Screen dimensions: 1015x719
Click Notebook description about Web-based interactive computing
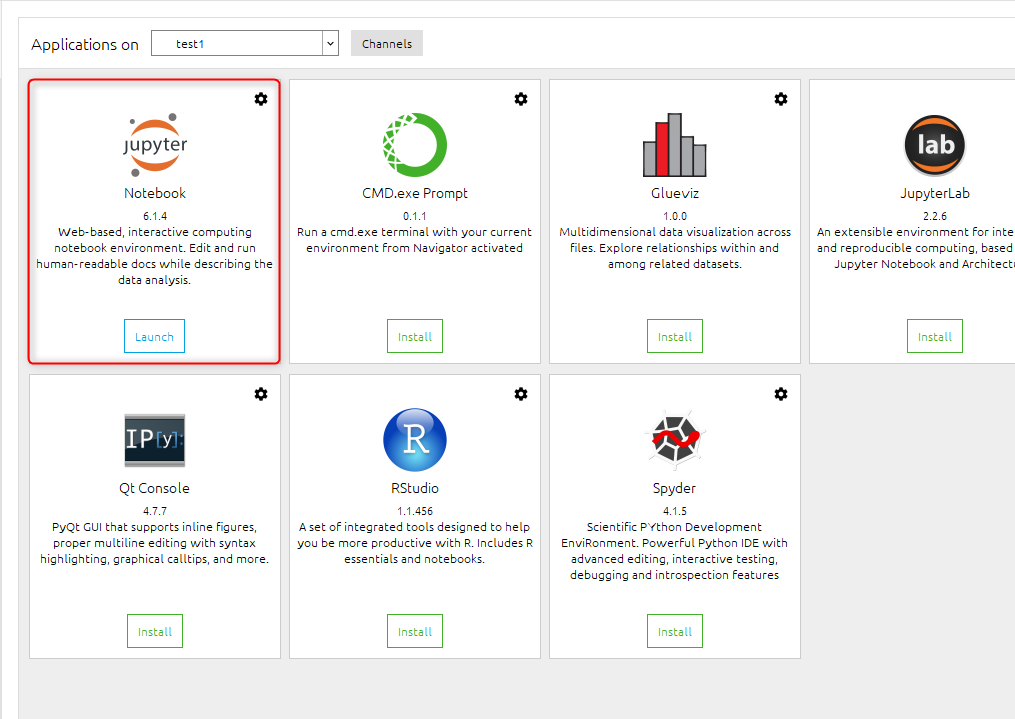(x=155, y=256)
